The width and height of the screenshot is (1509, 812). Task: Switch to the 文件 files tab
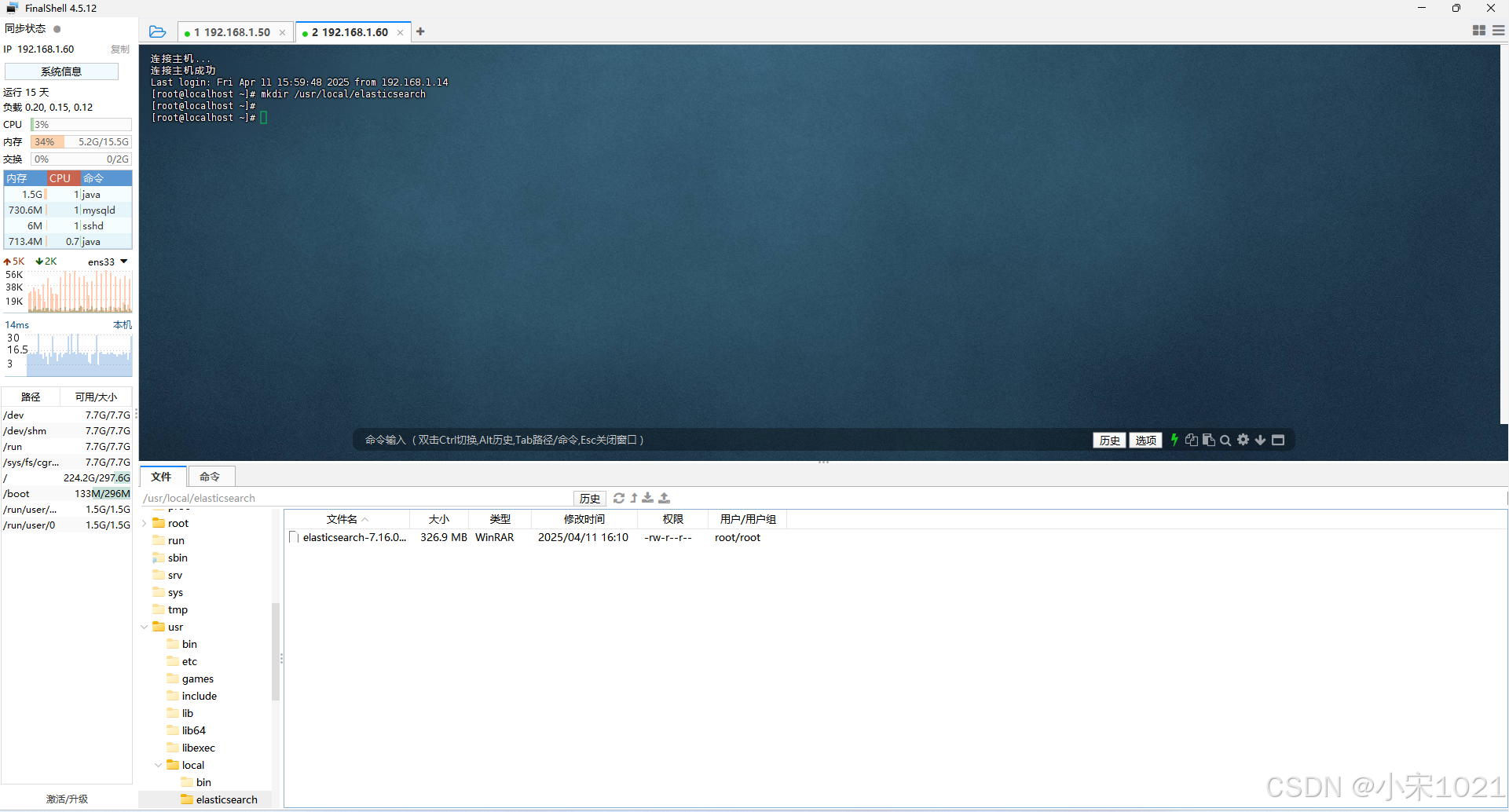pyautogui.click(x=162, y=477)
